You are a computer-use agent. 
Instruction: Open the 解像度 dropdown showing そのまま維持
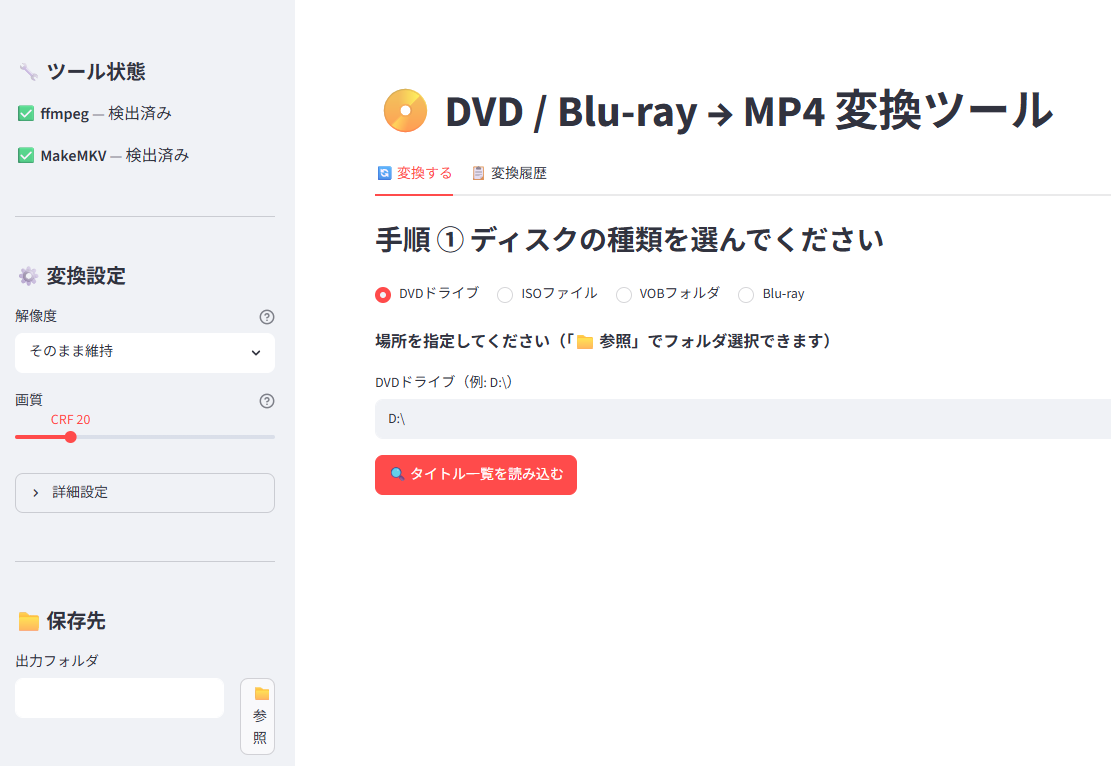click(x=145, y=352)
